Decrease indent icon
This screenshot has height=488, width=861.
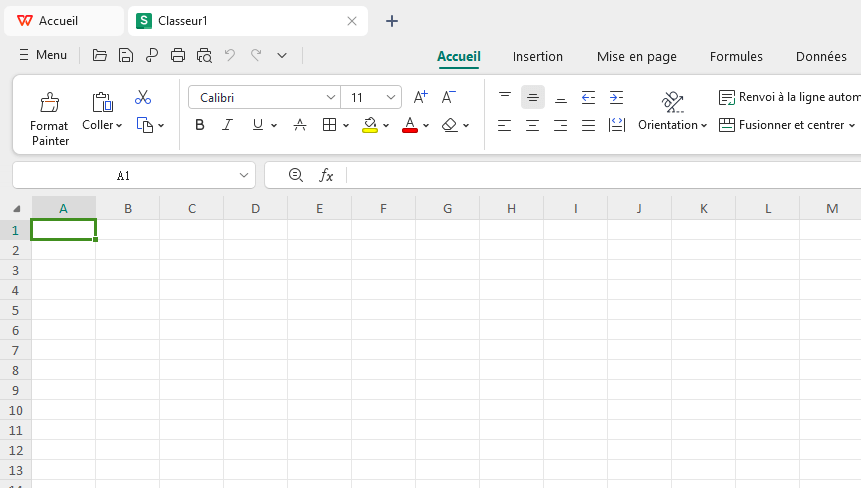589,97
